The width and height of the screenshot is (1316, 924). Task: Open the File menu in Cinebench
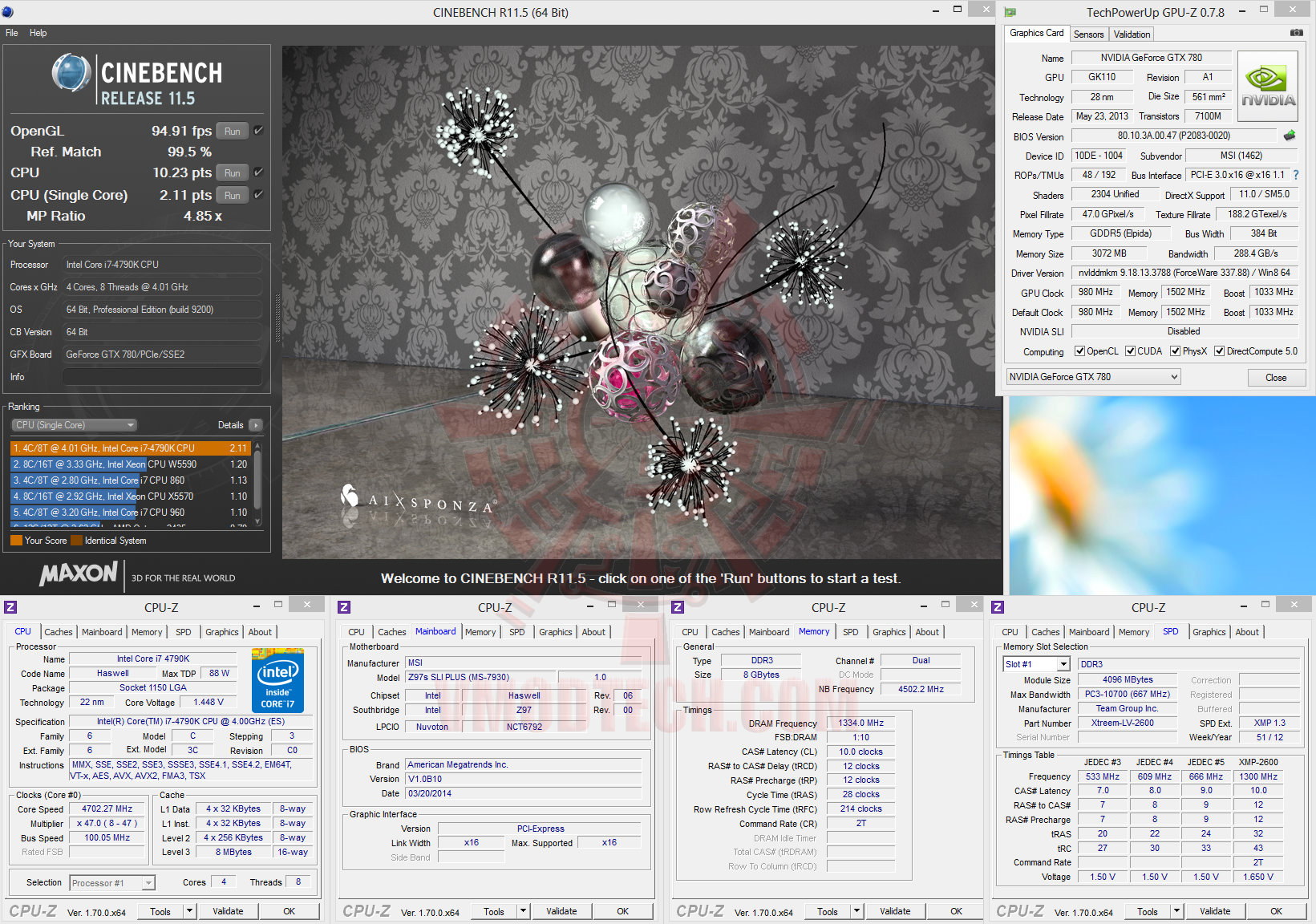[x=12, y=33]
